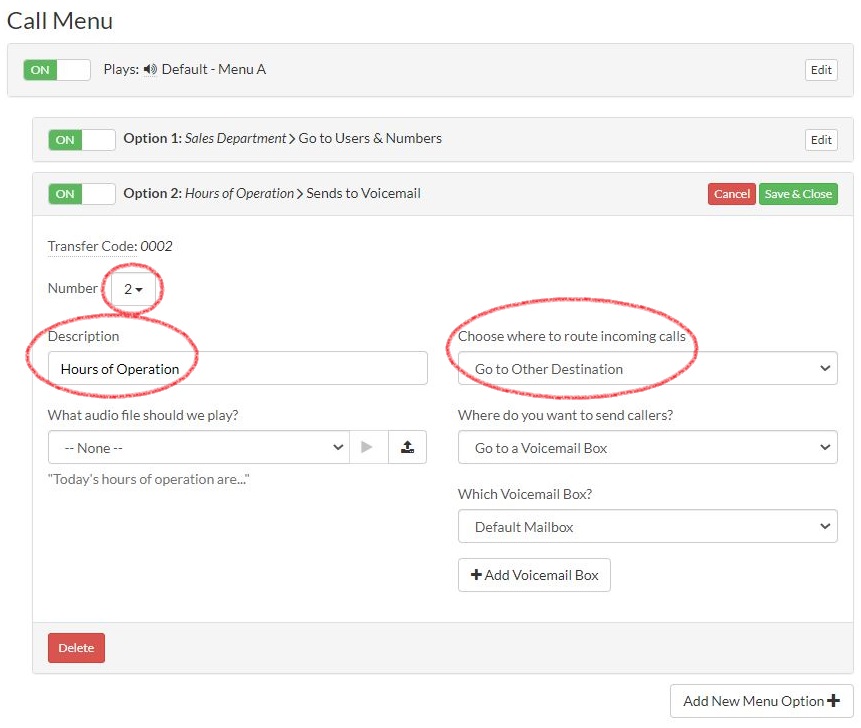Open the Go to Other Destination dropdown
The height and width of the screenshot is (728, 861).
click(x=647, y=368)
